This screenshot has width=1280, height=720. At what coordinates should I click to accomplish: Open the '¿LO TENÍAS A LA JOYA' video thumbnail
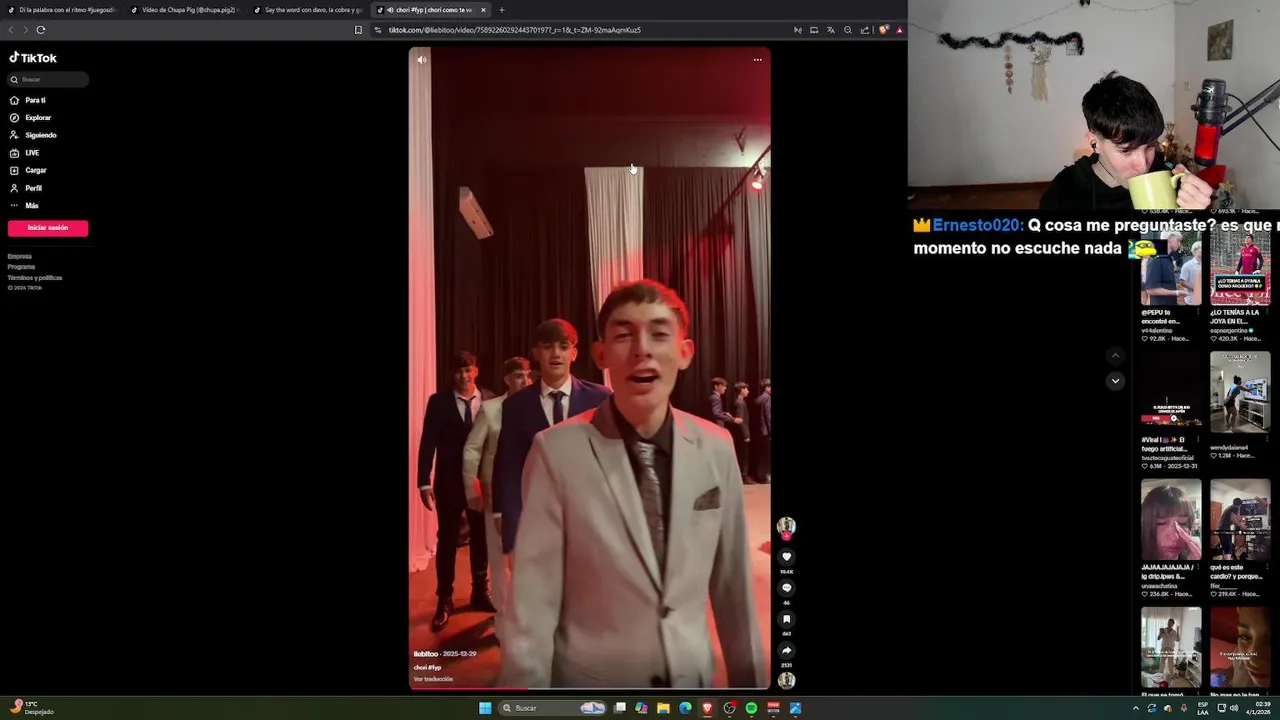click(x=1240, y=268)
